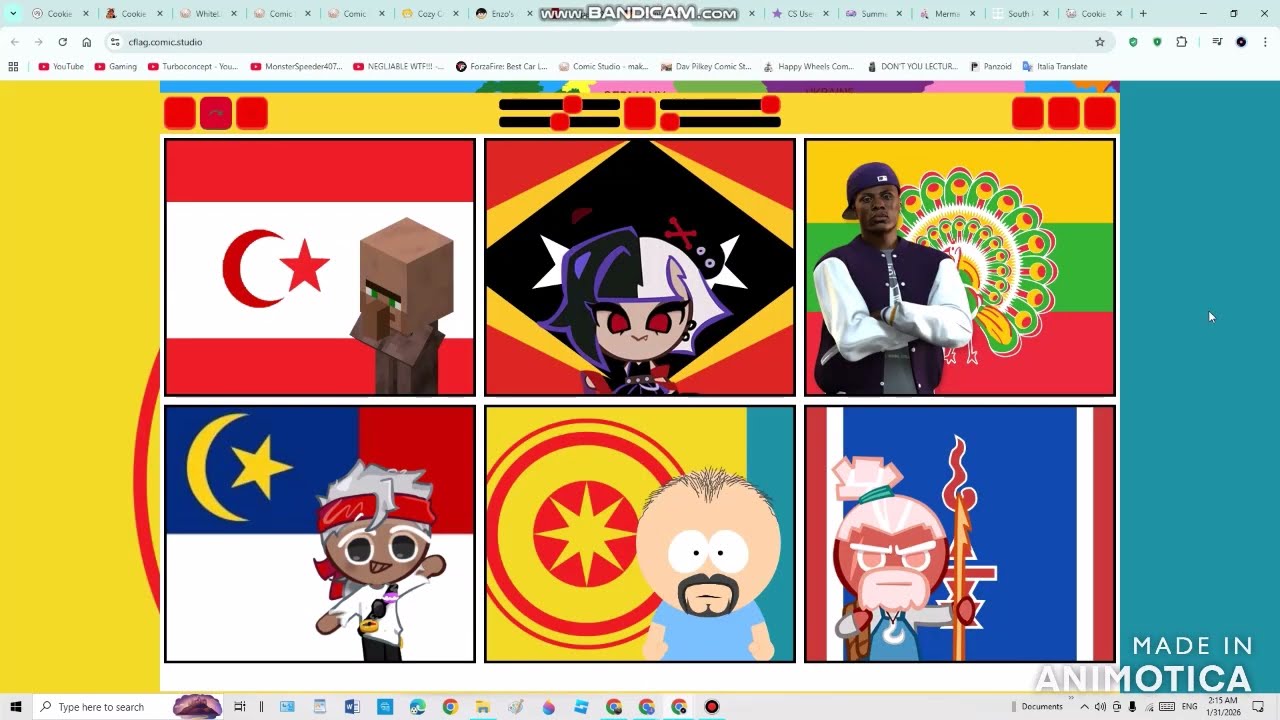The width and height of the screenshot is (1280, 720).
Task: Open the MonsterSpeeder407 bookmark
Action: pyautogui.click(x=295, y=66)
